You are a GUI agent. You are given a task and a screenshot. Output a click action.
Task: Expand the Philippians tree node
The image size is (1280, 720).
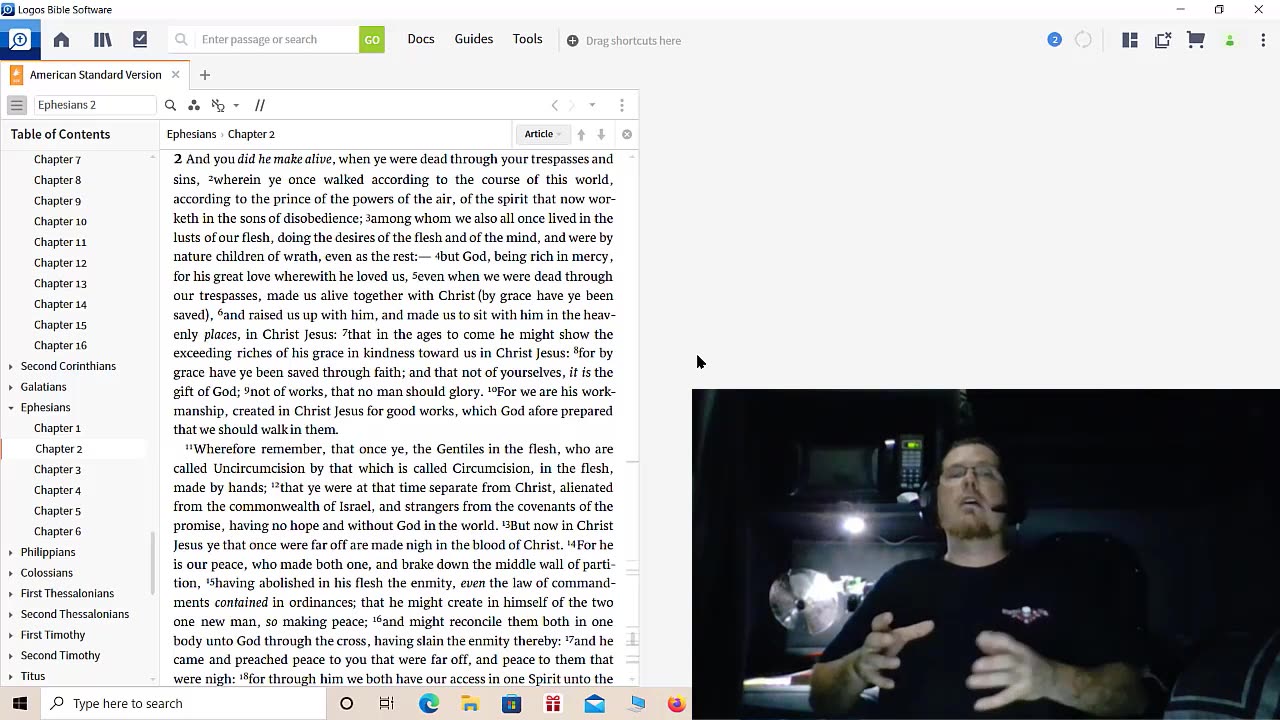(x=11, y=552)
